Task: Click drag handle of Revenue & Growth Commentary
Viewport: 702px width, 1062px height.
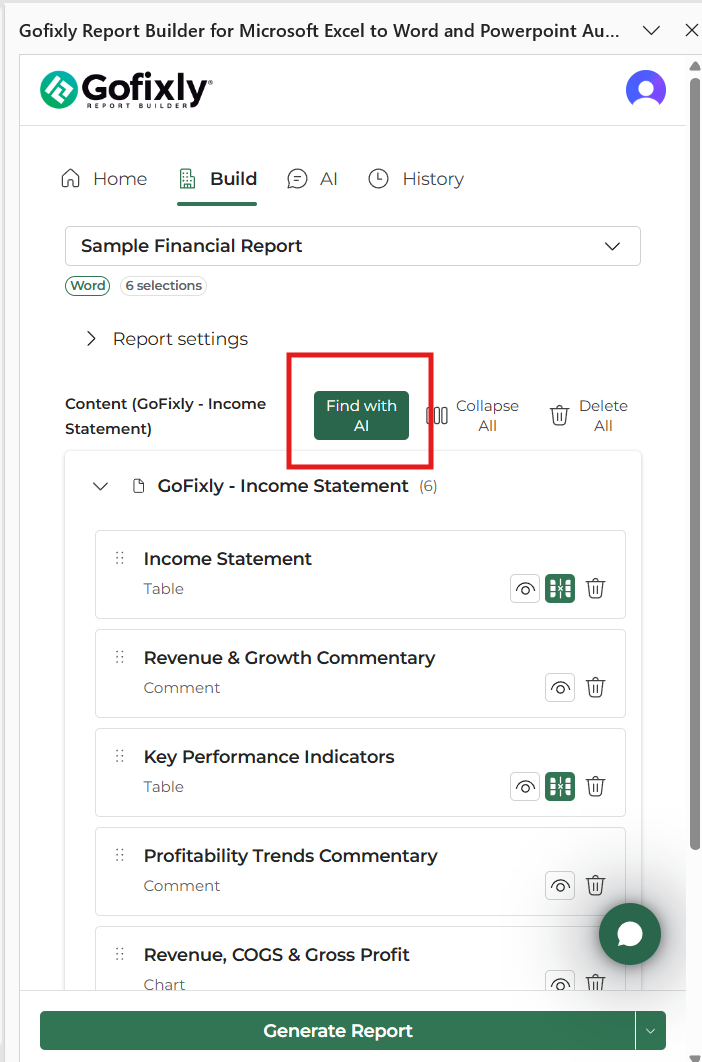Action: (120, 657)
